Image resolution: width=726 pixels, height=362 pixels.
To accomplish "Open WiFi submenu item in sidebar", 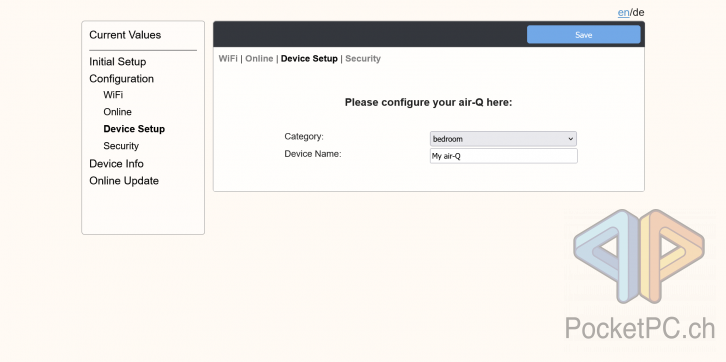I will (113, 95).
